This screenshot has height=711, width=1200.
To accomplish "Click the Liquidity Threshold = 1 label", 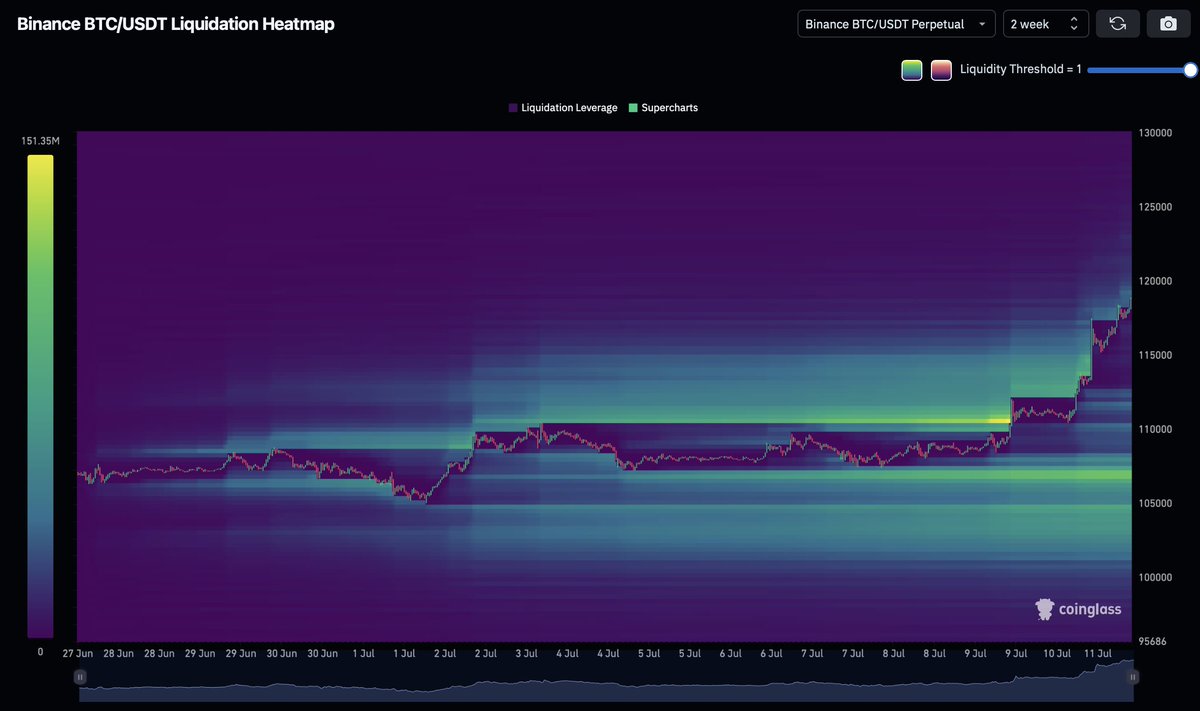I will tap(1021, 70).
